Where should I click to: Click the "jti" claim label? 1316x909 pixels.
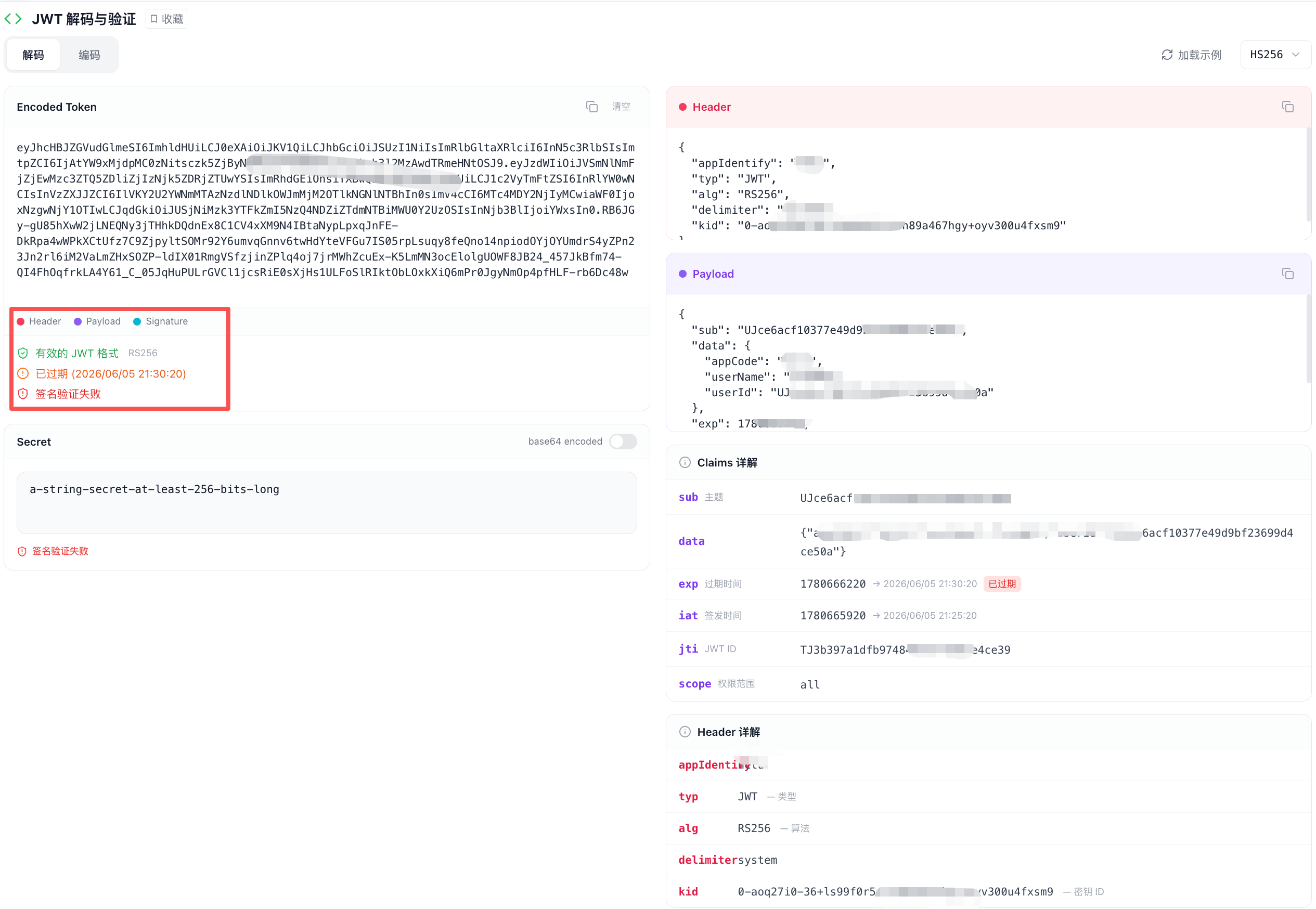coord(688,648)
